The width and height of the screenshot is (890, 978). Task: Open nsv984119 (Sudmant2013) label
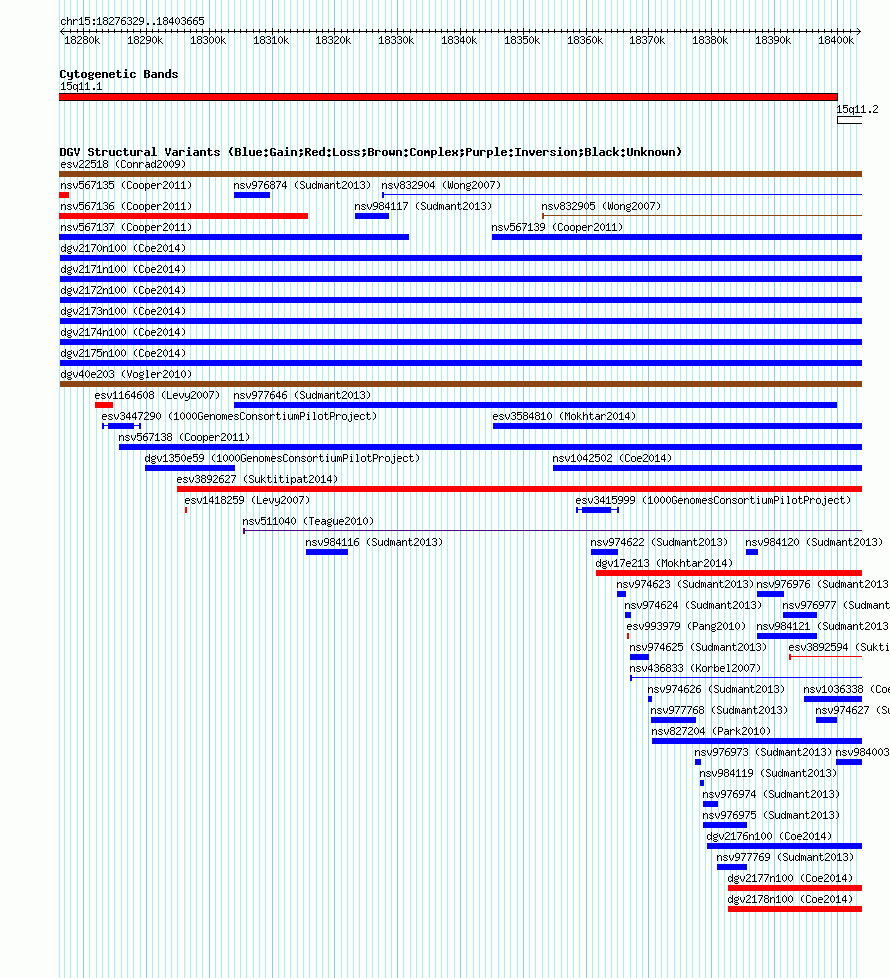(x=768, y=773)
